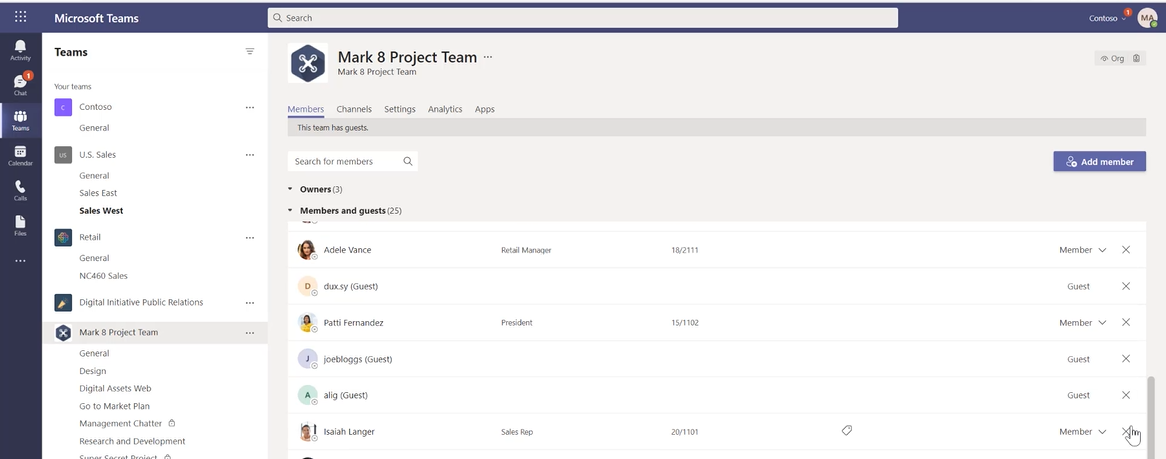
Task: Open more options for U.S. Sales team
Action: [250, 155]
